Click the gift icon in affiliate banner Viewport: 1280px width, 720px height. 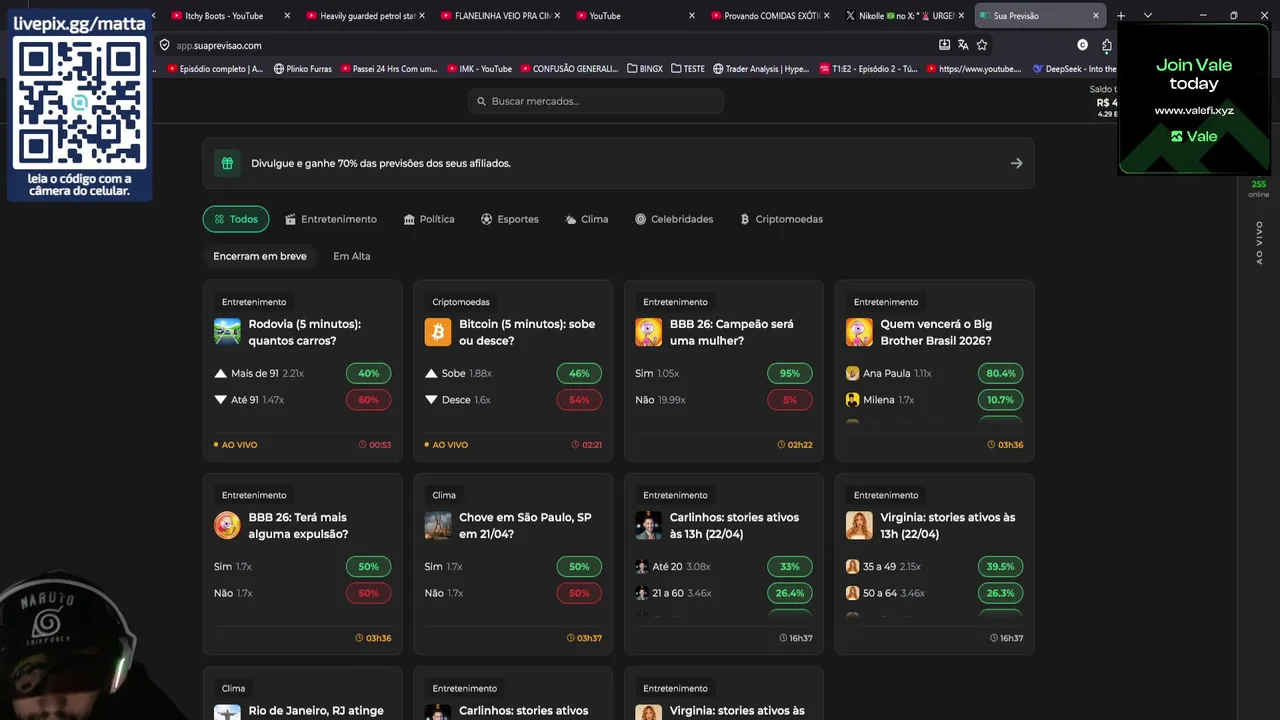(227, 163)
